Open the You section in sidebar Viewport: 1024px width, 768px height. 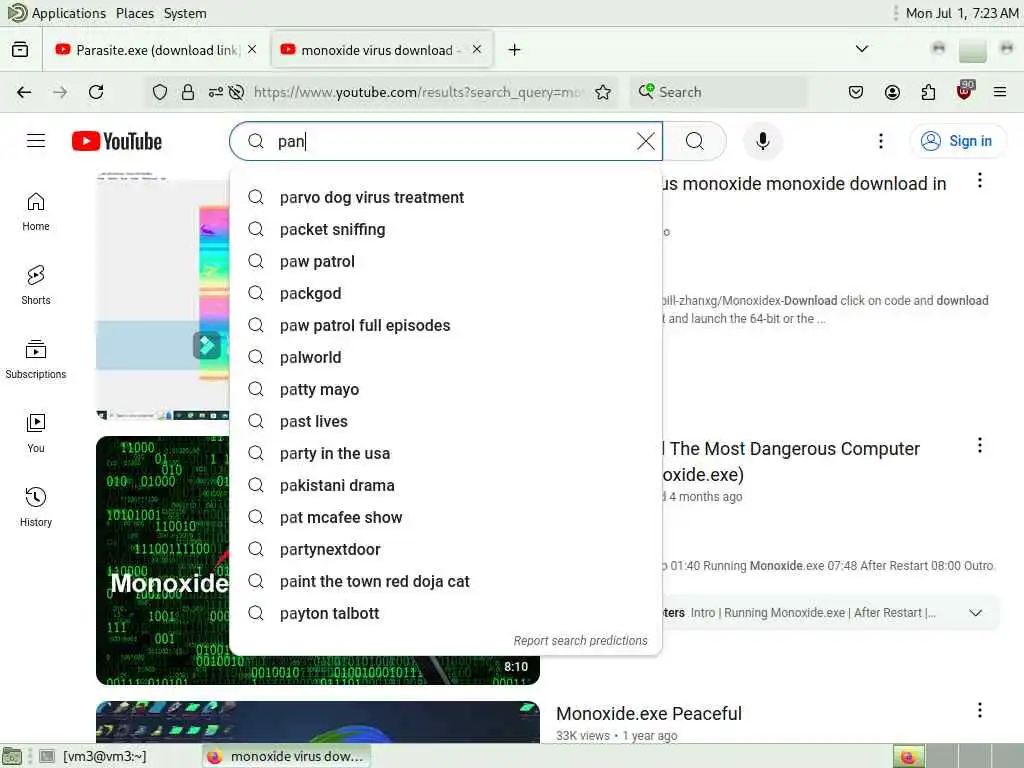(x=36, y=433)
